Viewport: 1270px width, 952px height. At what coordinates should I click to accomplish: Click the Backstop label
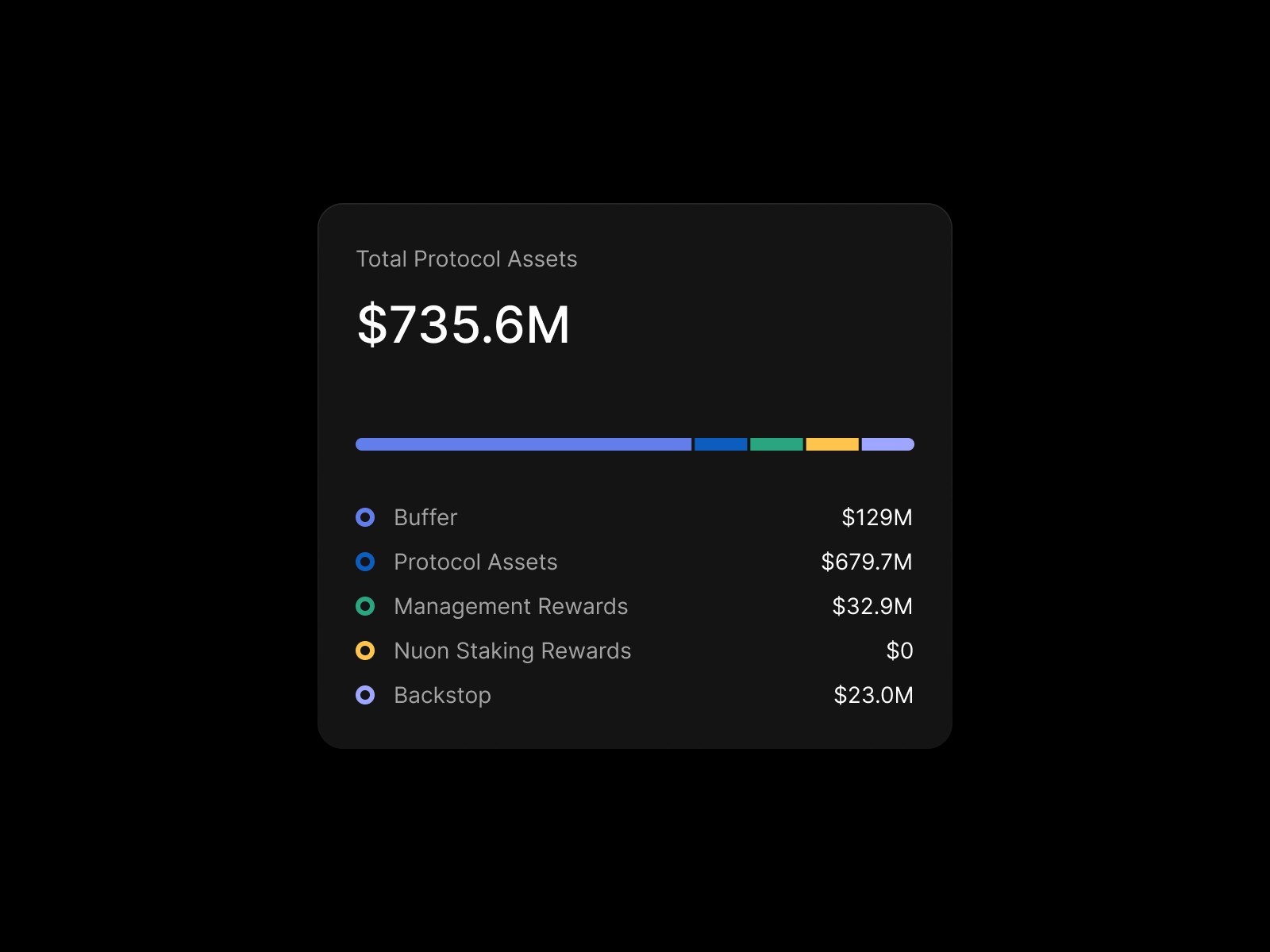(x=443, y=695)
